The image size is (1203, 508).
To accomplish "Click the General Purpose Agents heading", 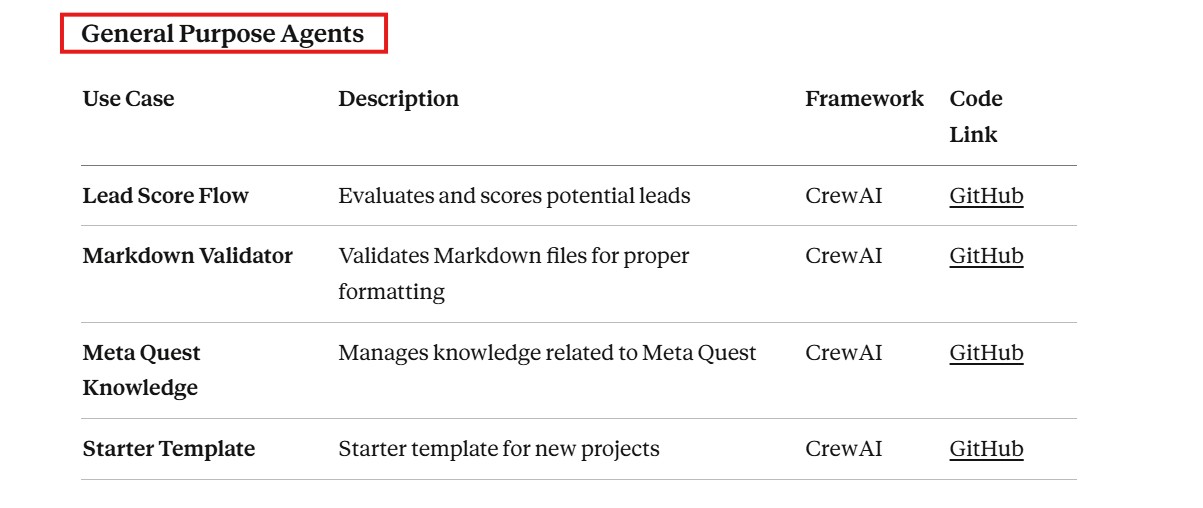I will 222,34.
